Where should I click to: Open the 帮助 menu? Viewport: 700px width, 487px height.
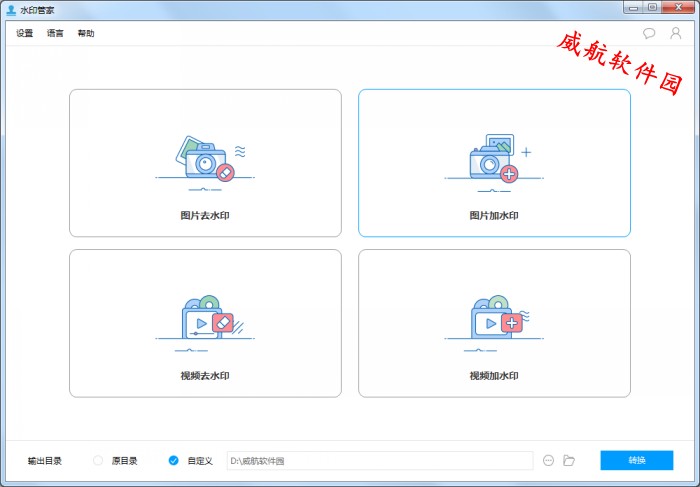click(x=86, y=33)
